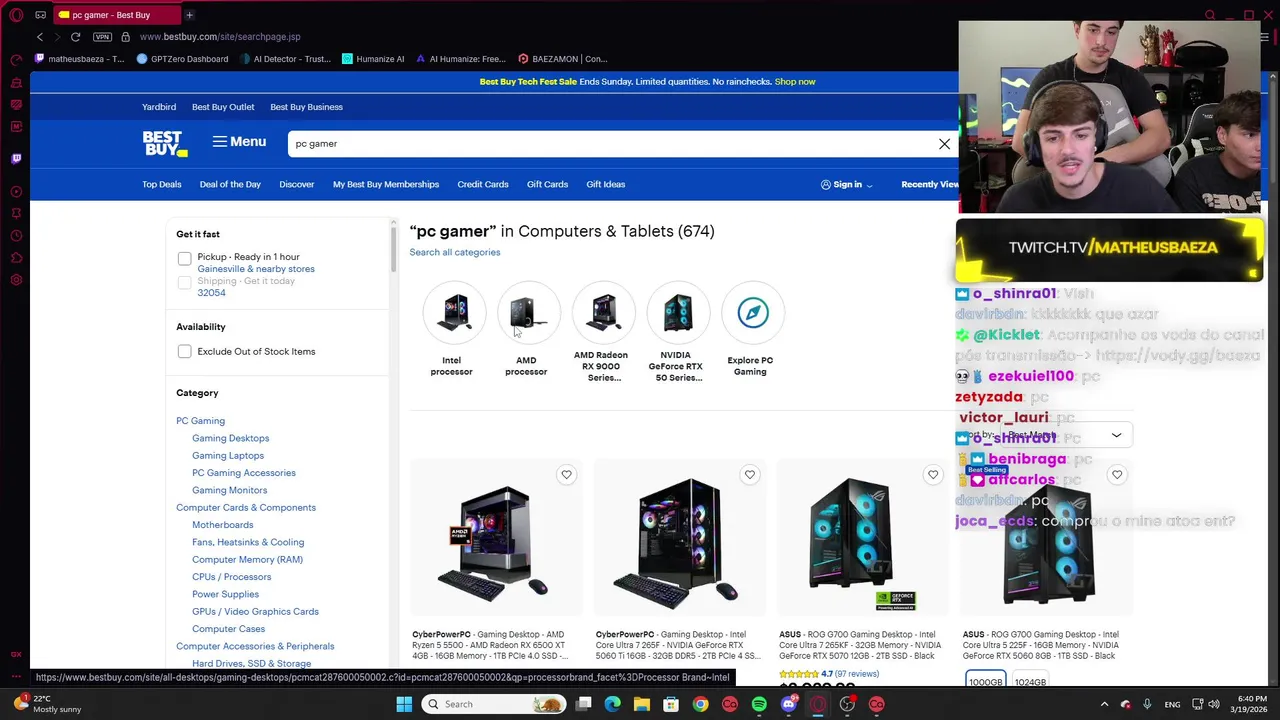Open Discord from the taskbar
The image size is (1280, 720).
(x=789, y=704)
